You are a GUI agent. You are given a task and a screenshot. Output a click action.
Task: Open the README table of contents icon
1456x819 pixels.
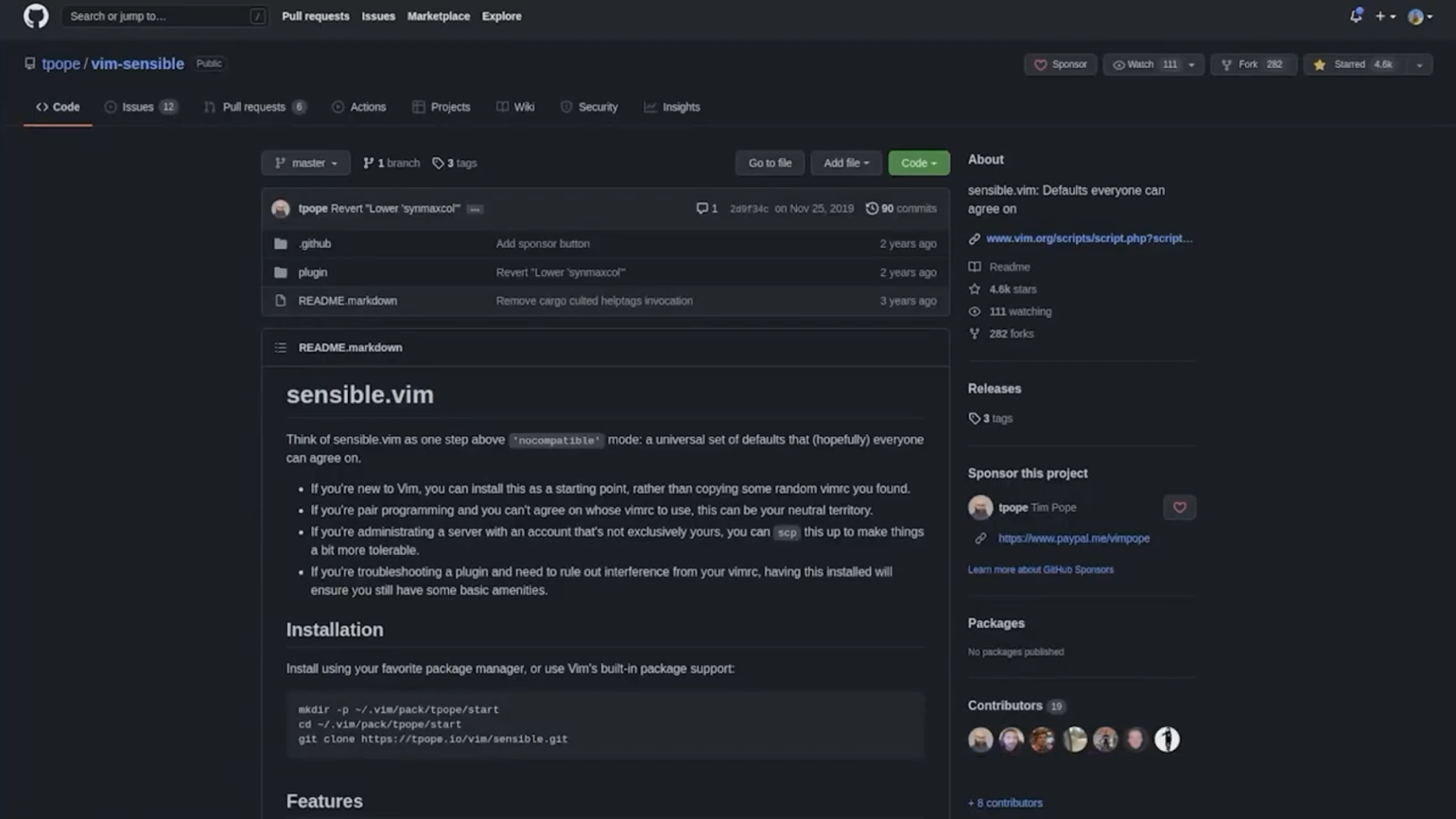click(x=281, y=347)
